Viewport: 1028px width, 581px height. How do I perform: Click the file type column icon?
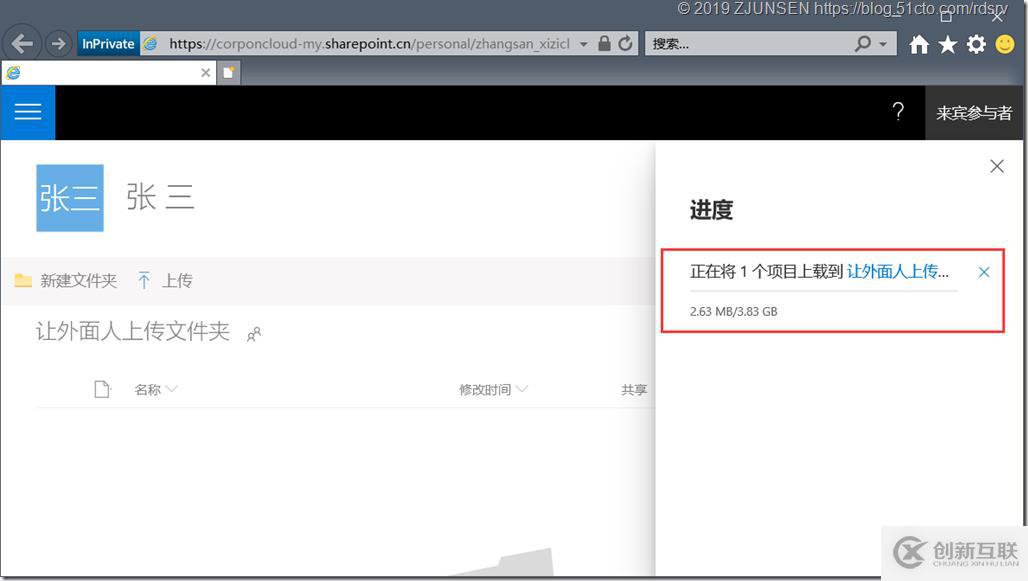coord(102,390)
